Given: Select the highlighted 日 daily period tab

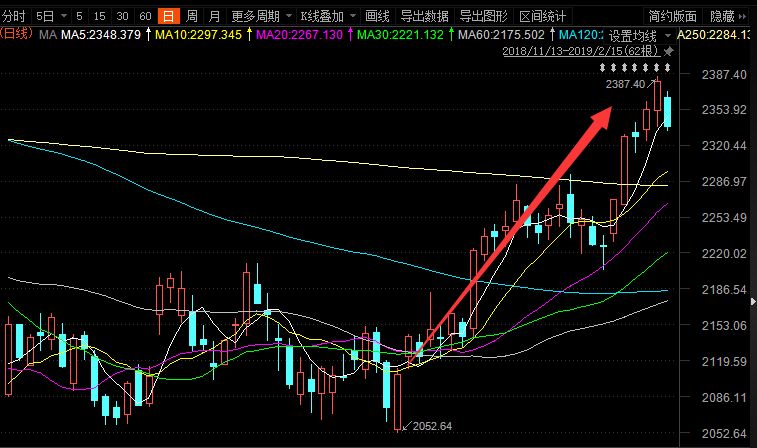Looking at the screenshot, I should pos(168,16).
